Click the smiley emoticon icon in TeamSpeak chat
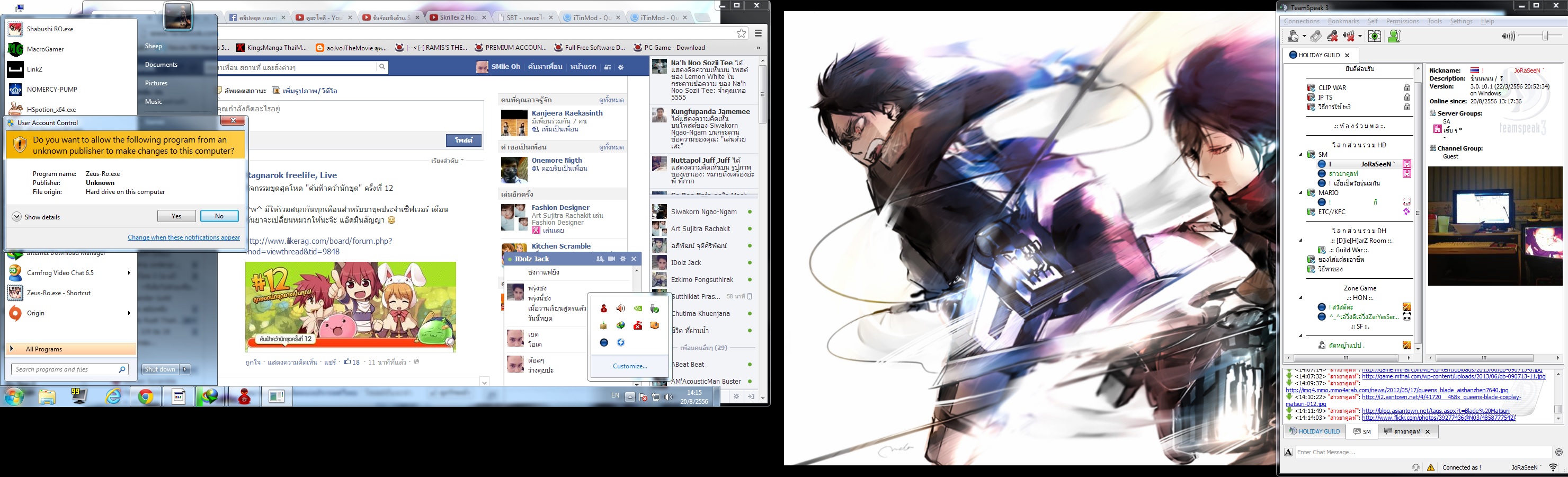The image size is (1568, 477). (1558, 452)
